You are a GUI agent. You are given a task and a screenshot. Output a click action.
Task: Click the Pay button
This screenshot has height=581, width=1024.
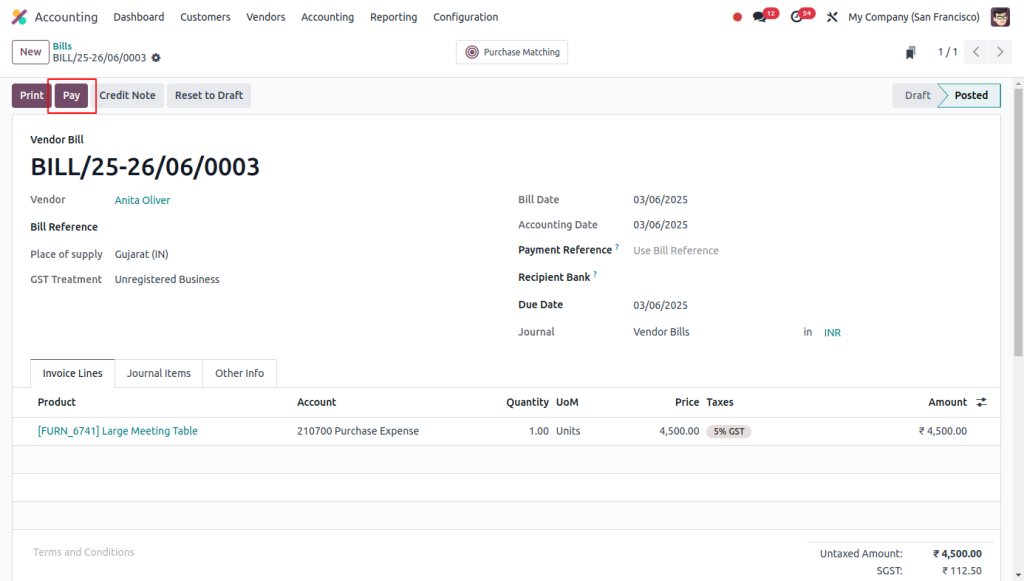coord(71,95)
